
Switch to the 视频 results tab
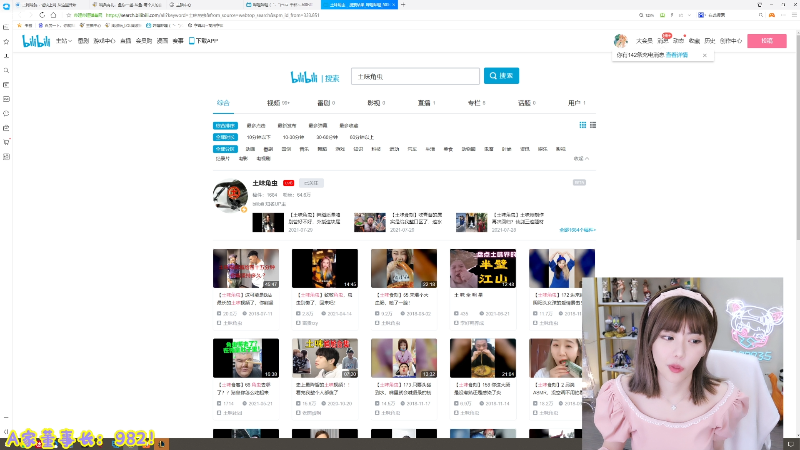coord(278,103)
